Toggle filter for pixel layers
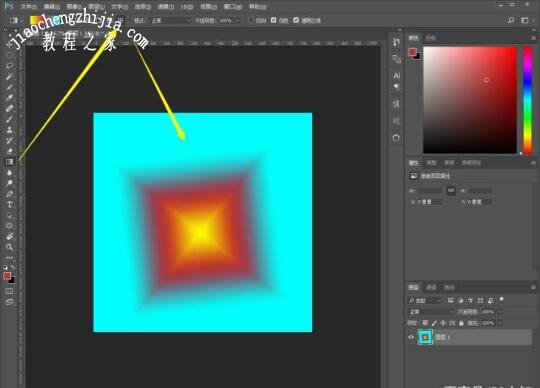The image size is (540, 388). pos(450,301)
